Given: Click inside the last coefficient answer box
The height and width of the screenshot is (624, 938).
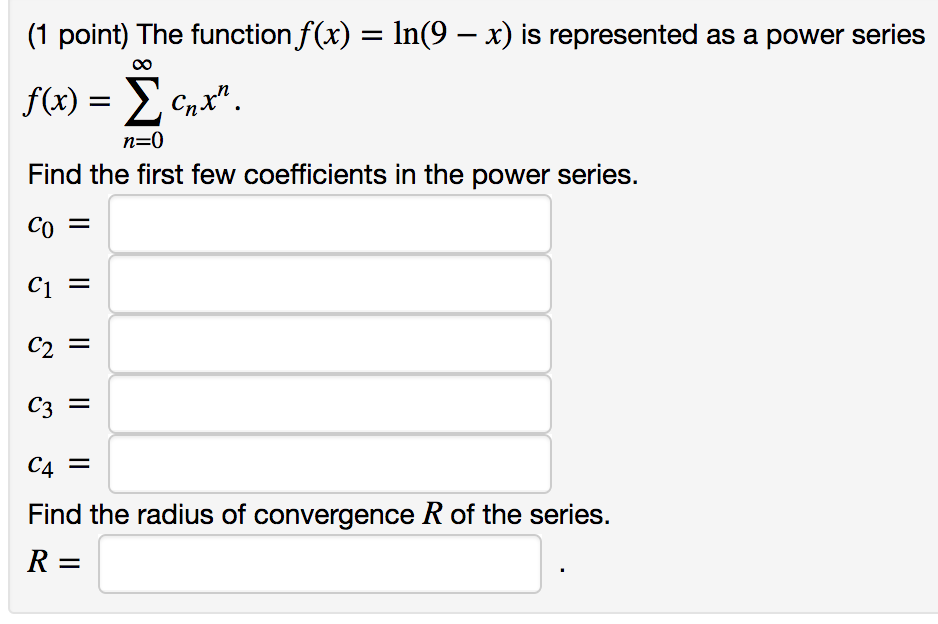Looking at the screenshot, I should (x=330, y=463).
